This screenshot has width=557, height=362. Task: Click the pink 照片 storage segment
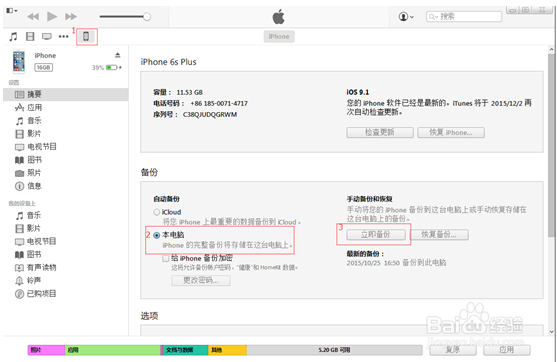click(x=46, y=350)
